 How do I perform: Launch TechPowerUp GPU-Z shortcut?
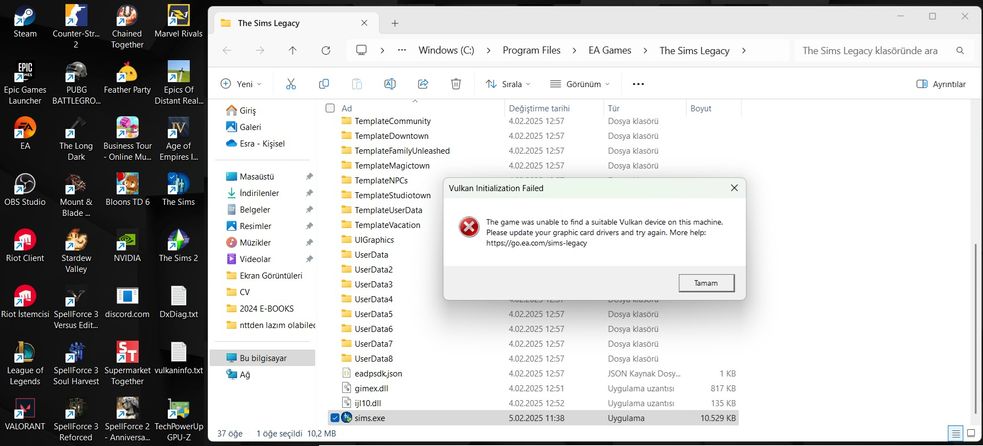pyautogui.click(x=179, y=418)
